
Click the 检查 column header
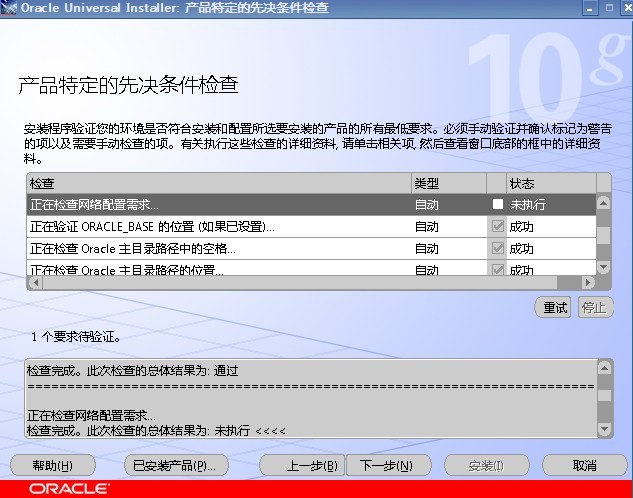(219, 184)
